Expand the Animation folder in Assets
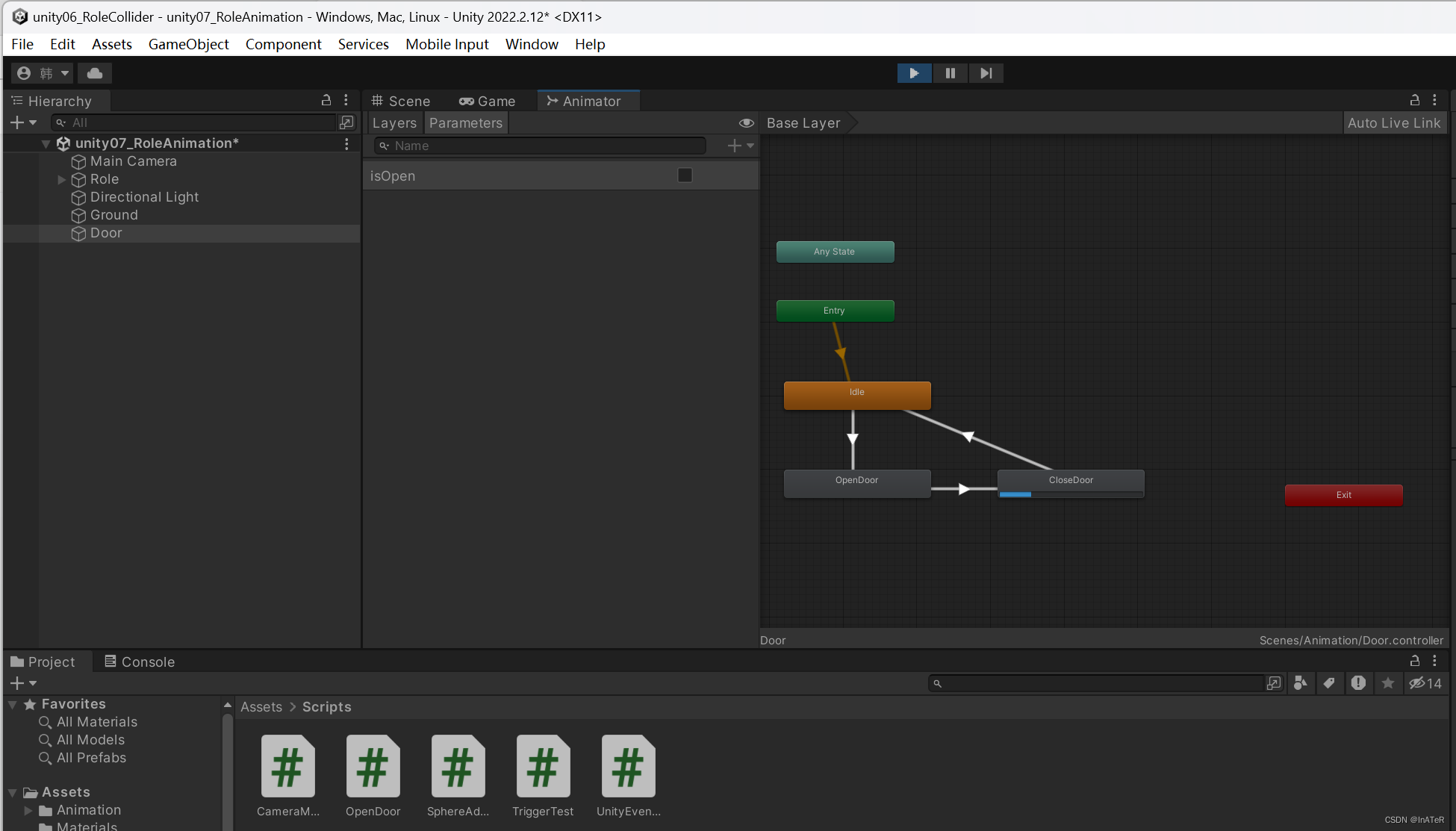This screenshot has width=1456, height=831. pos(28,810)
